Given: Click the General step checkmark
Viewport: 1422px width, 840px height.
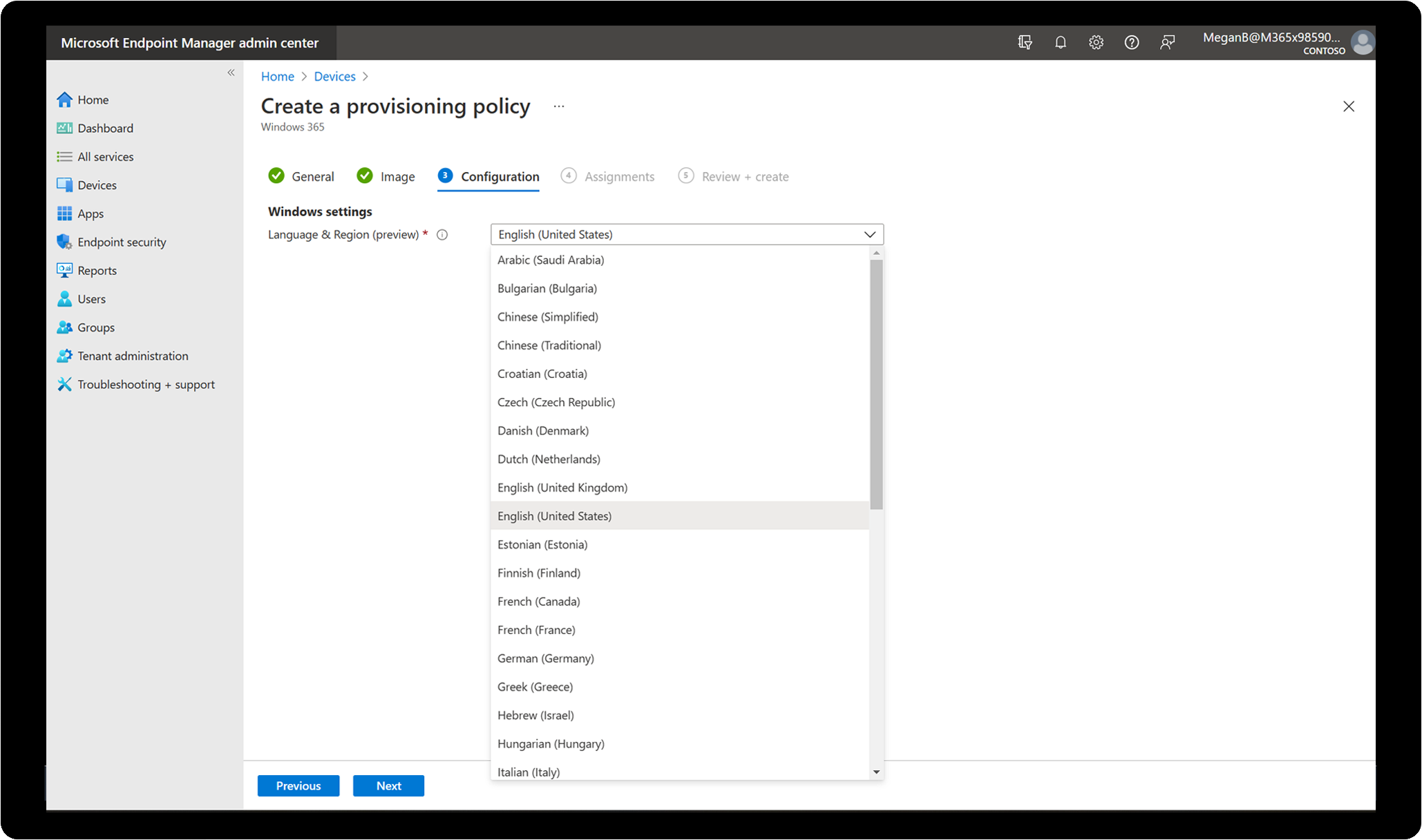Looking at the screenshot, I should click(276, 176).
